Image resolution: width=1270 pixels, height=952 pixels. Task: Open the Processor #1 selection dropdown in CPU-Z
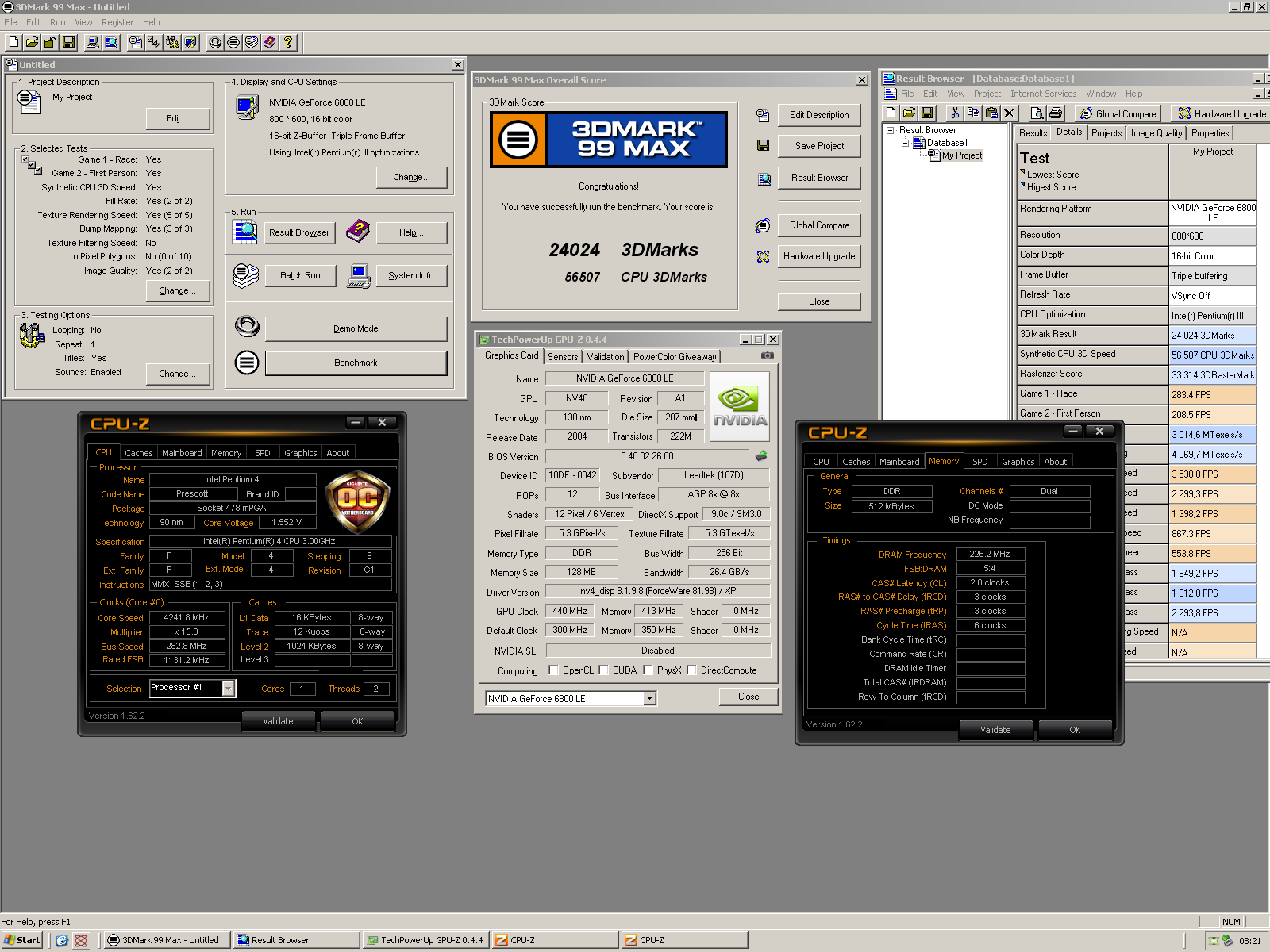click(228, 688)
